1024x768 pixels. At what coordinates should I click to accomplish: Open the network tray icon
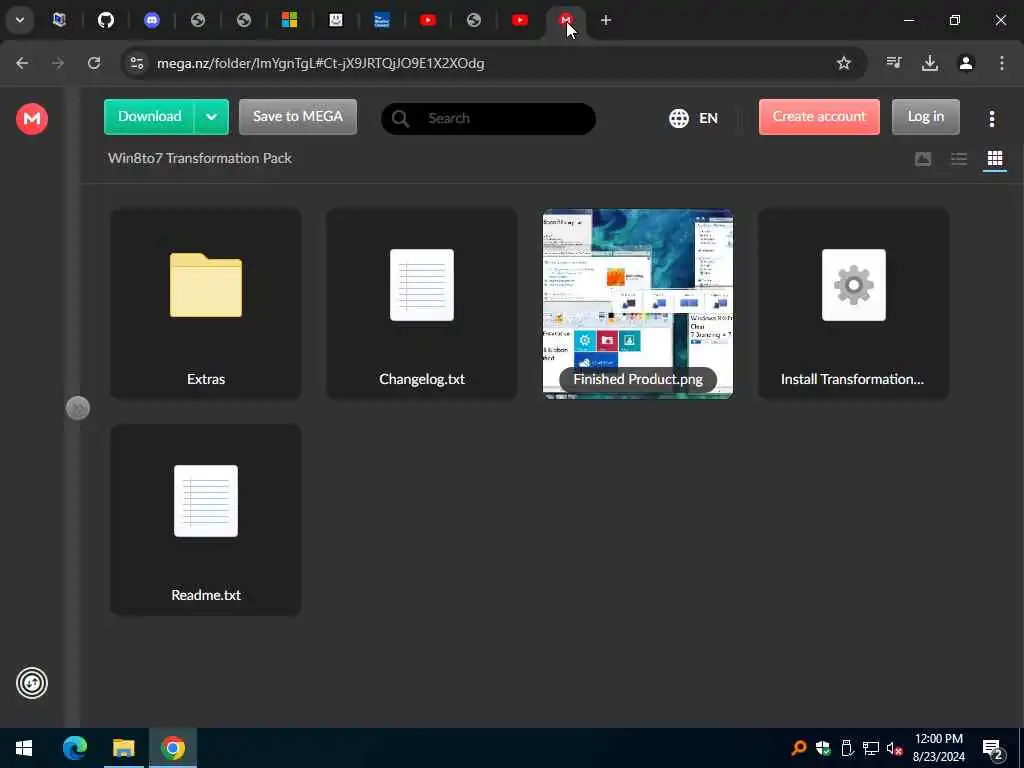point(871,748)
